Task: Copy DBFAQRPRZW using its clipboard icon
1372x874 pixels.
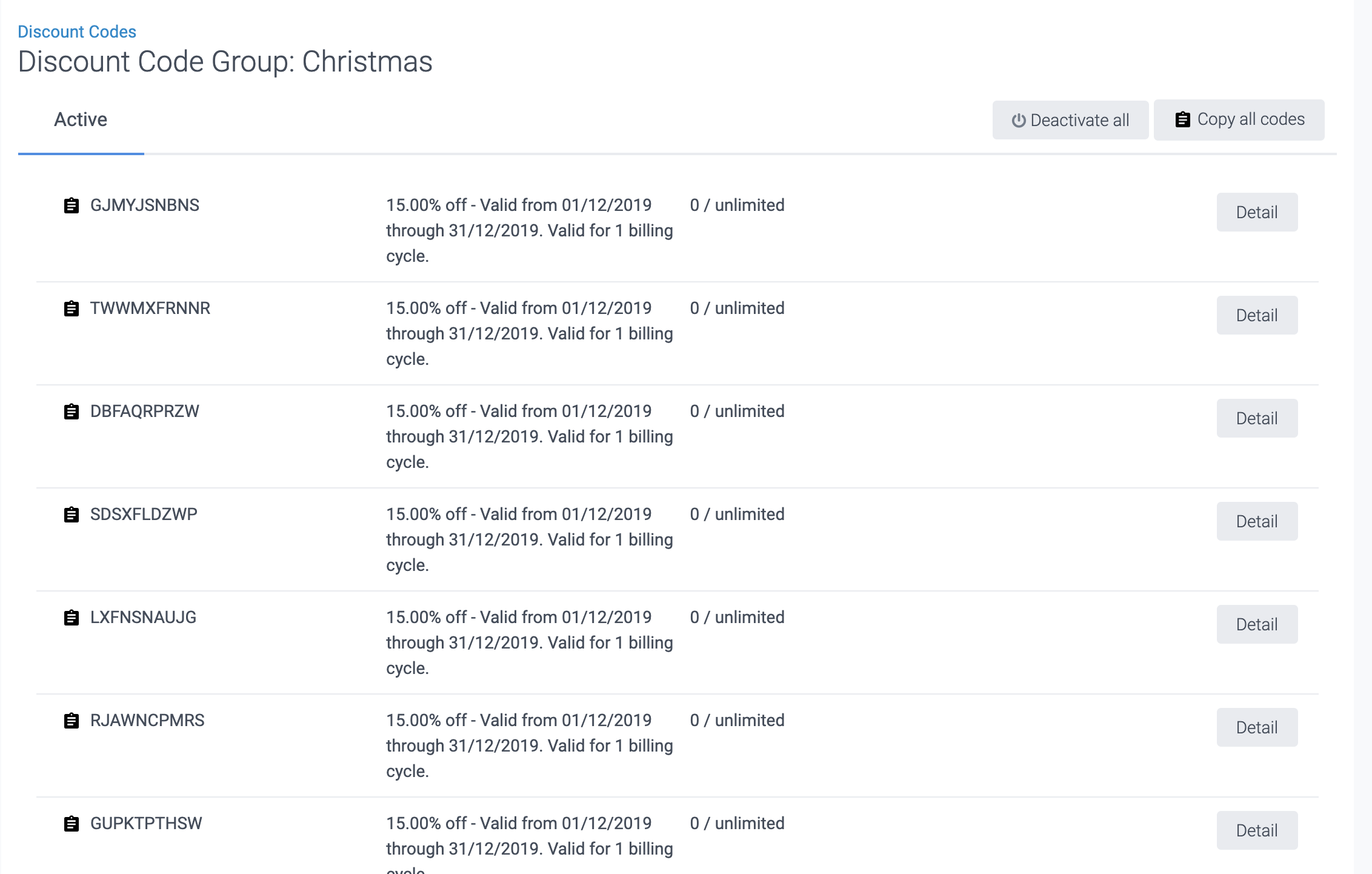Action: tap(72, 412)
